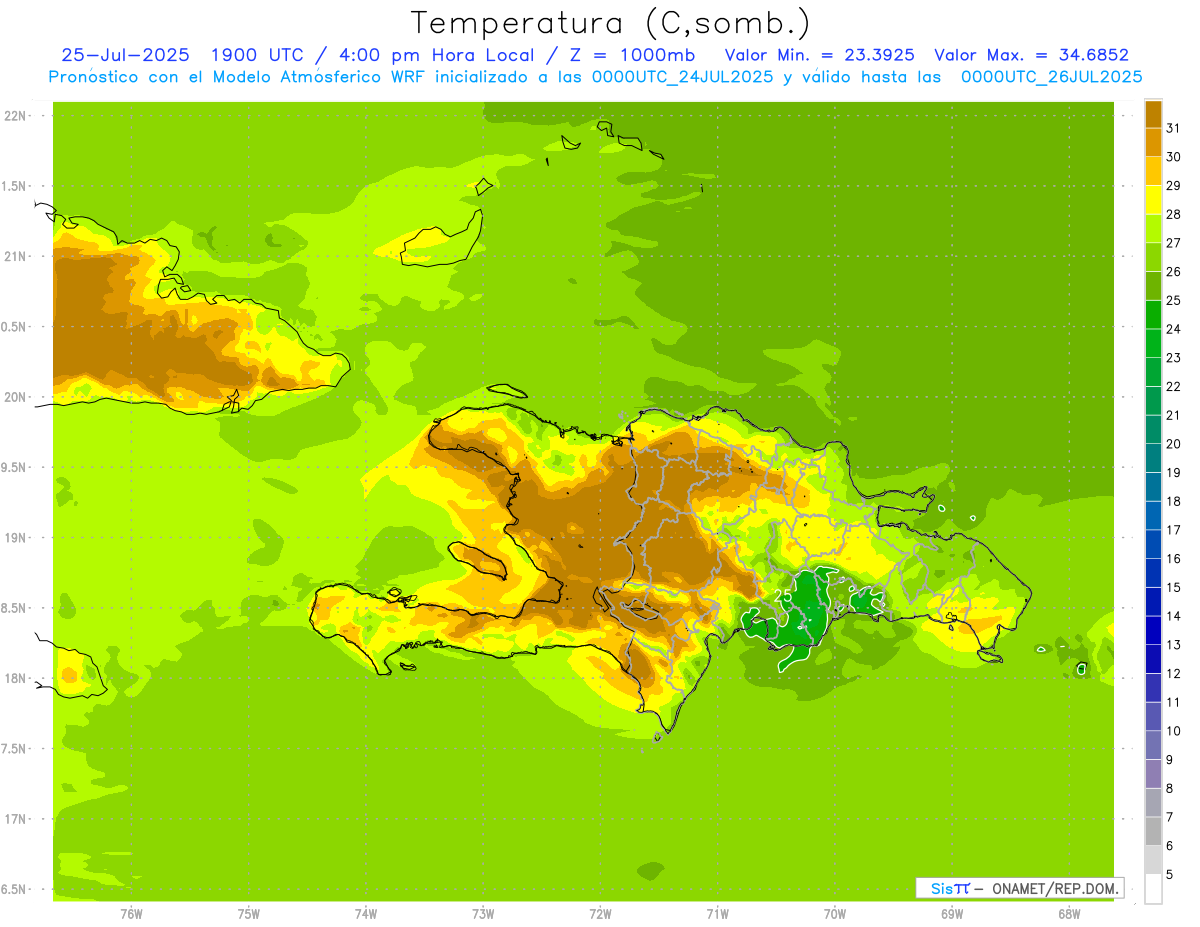Image resolution: width=1200 pixels, height=927 pixels.
Task: Pick the brown colorbar swatch above 31
Action: [x=1153, y=114]
